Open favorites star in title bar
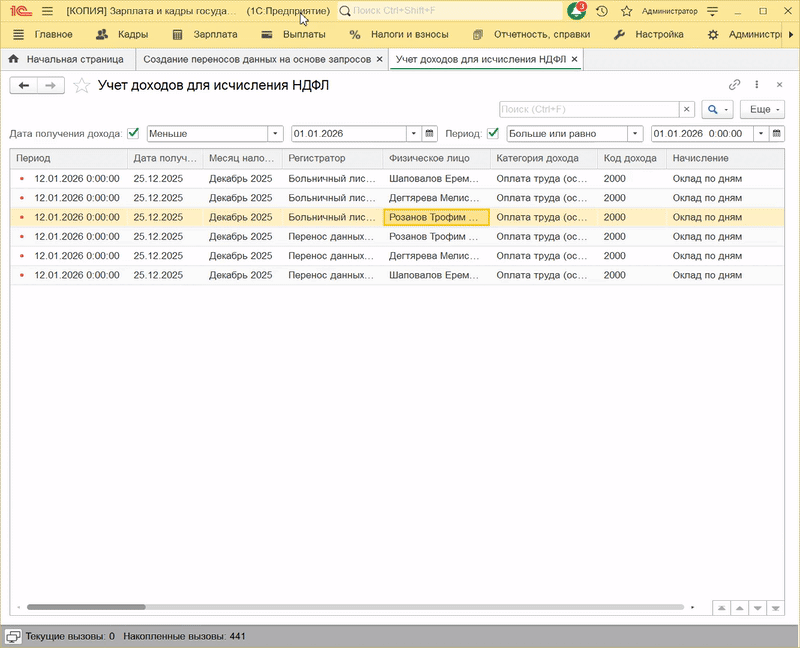 (x=627, y=11)
